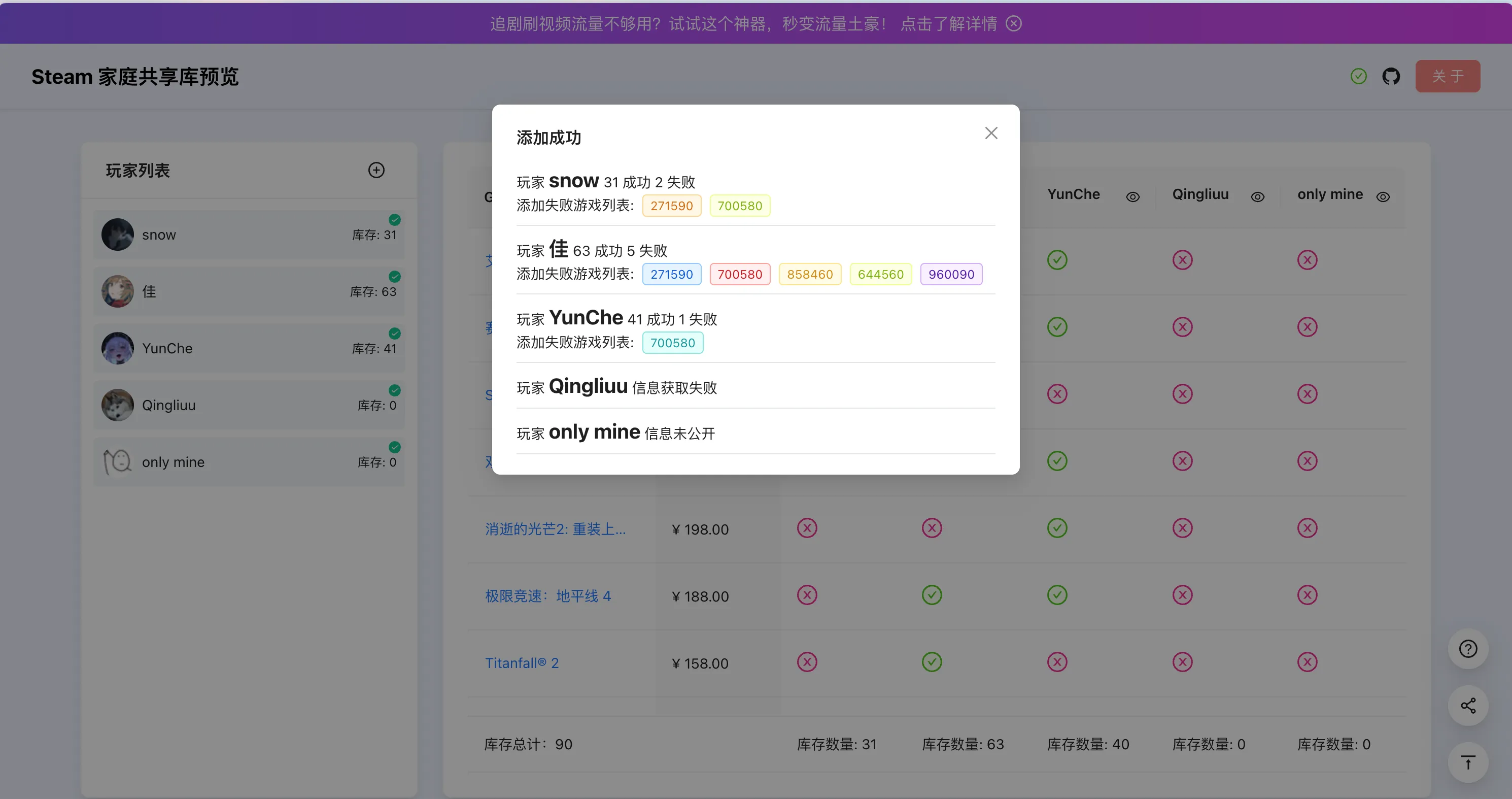Click snow's failed game tag 271590

[x=671, y=206]
